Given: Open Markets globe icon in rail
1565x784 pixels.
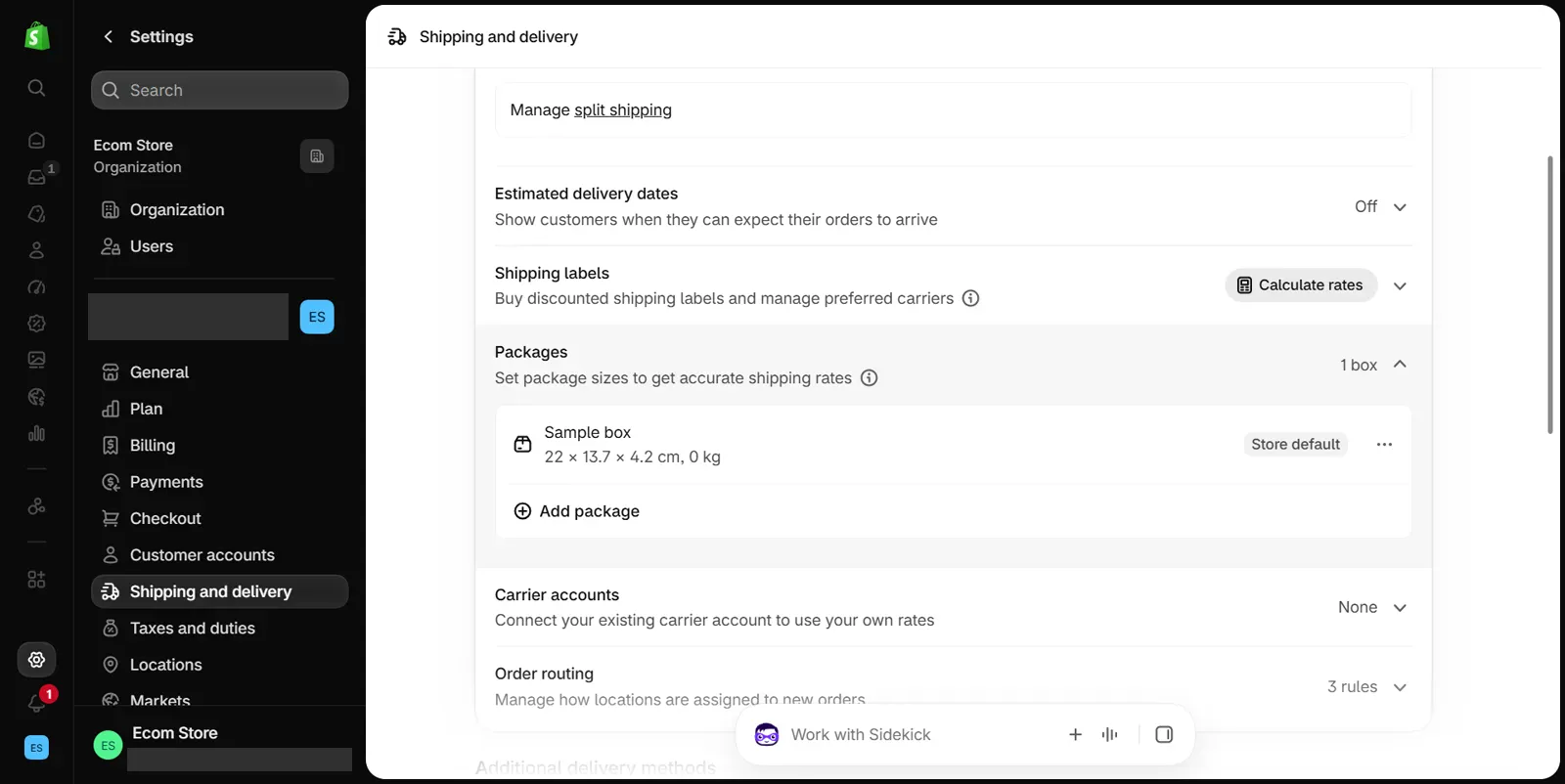Looking at the screenshot, I should [36, 397].
